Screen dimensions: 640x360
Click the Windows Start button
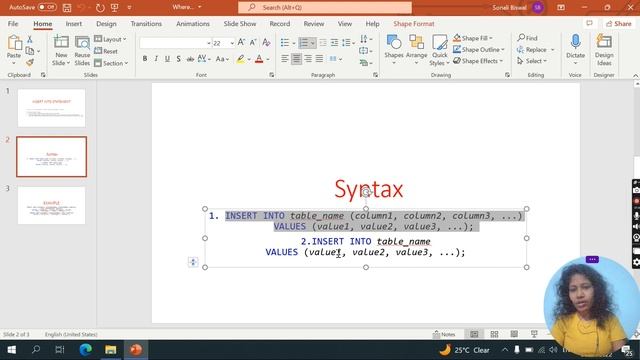[11, 350]
